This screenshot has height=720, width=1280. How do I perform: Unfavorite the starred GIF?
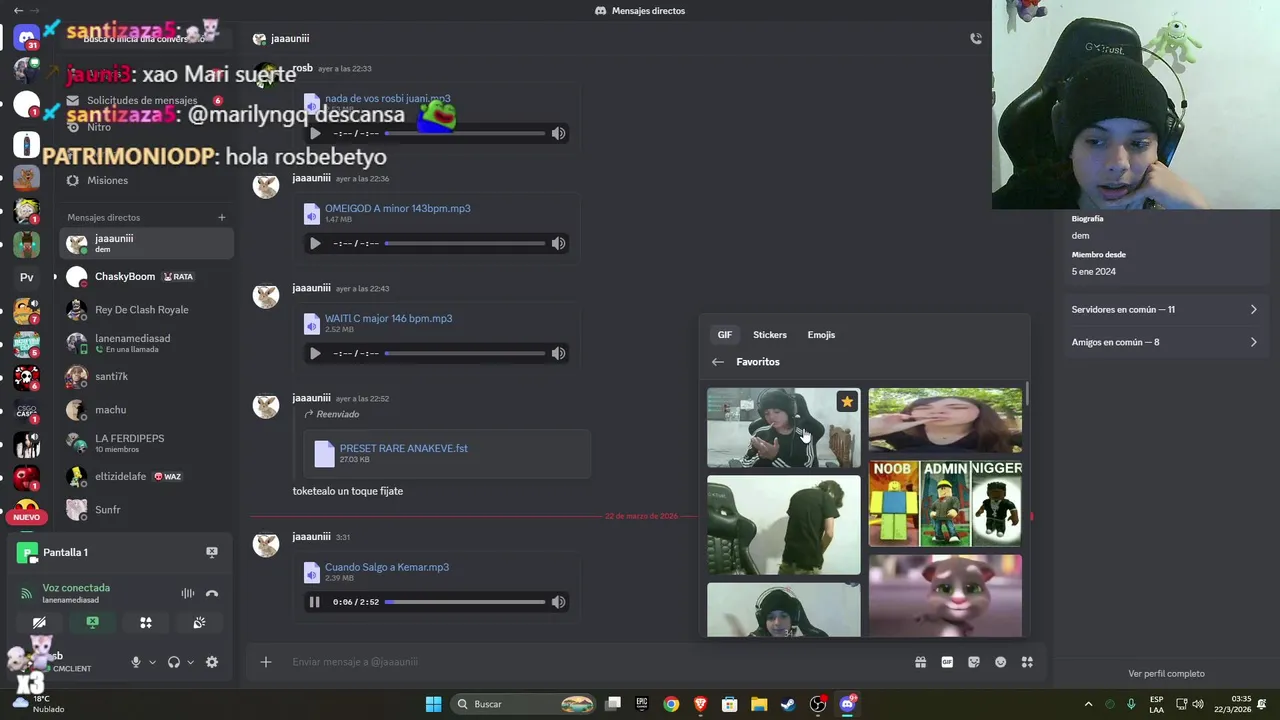(847, 401)
